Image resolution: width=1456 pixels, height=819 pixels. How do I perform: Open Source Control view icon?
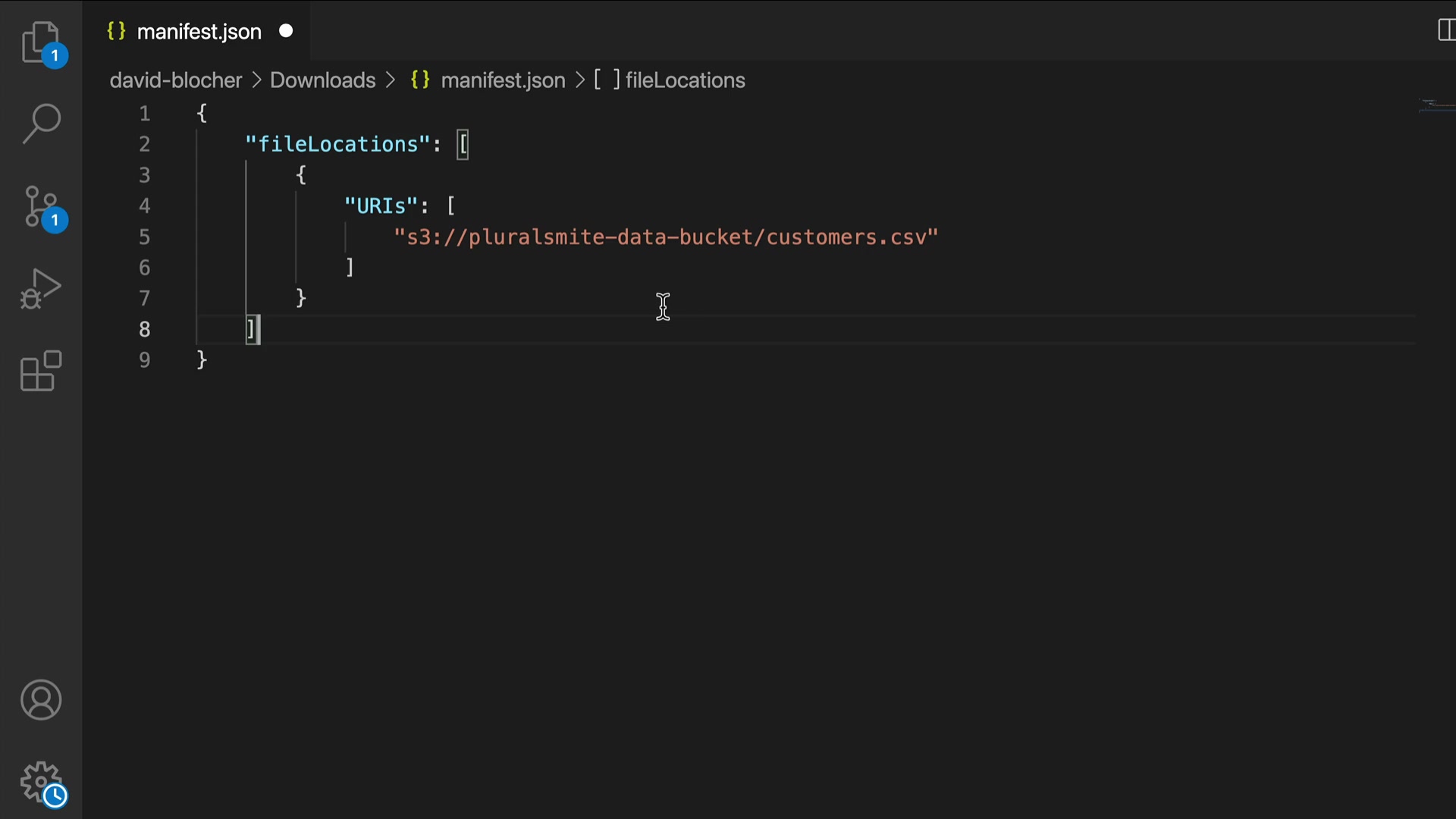tap(41, 207)
